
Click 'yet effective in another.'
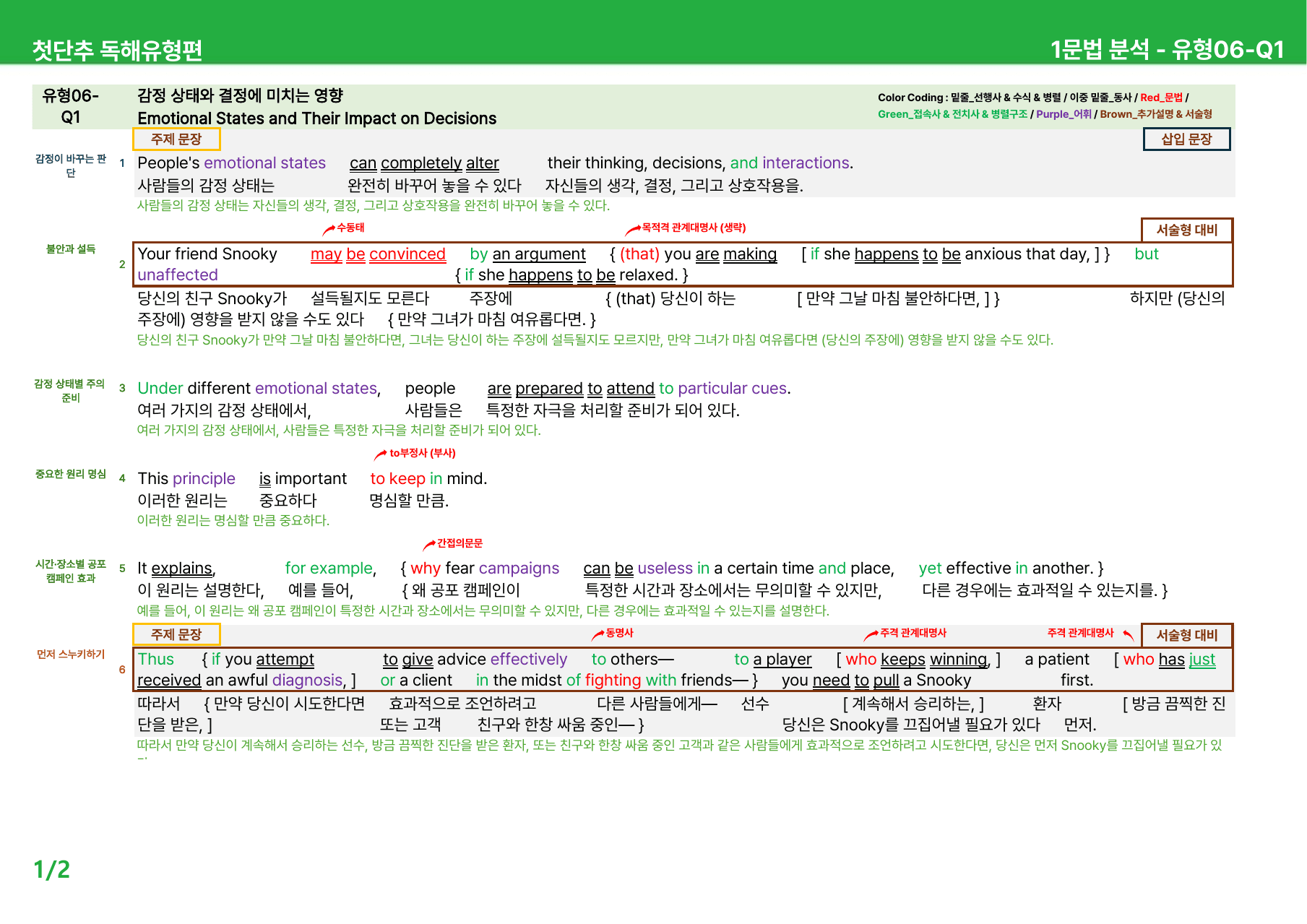point(1006,569)
